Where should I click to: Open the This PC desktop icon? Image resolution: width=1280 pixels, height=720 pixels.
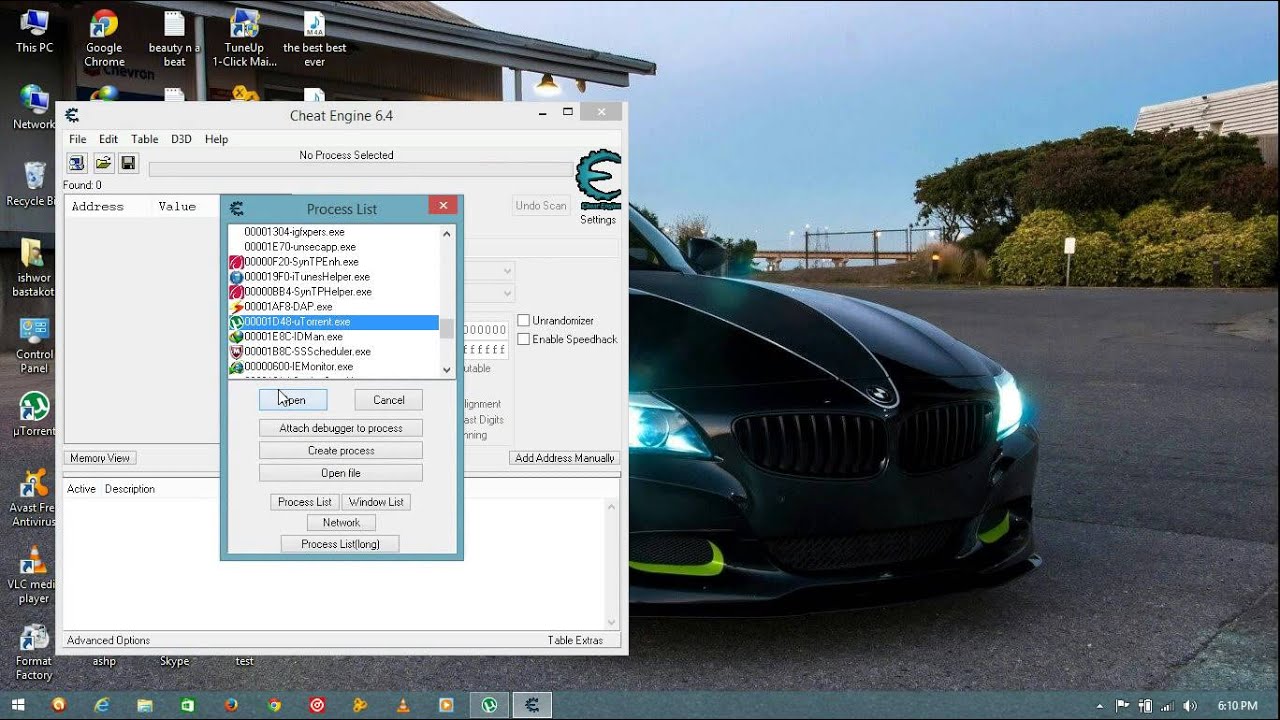pyautogui.click(x=34, y=31)
